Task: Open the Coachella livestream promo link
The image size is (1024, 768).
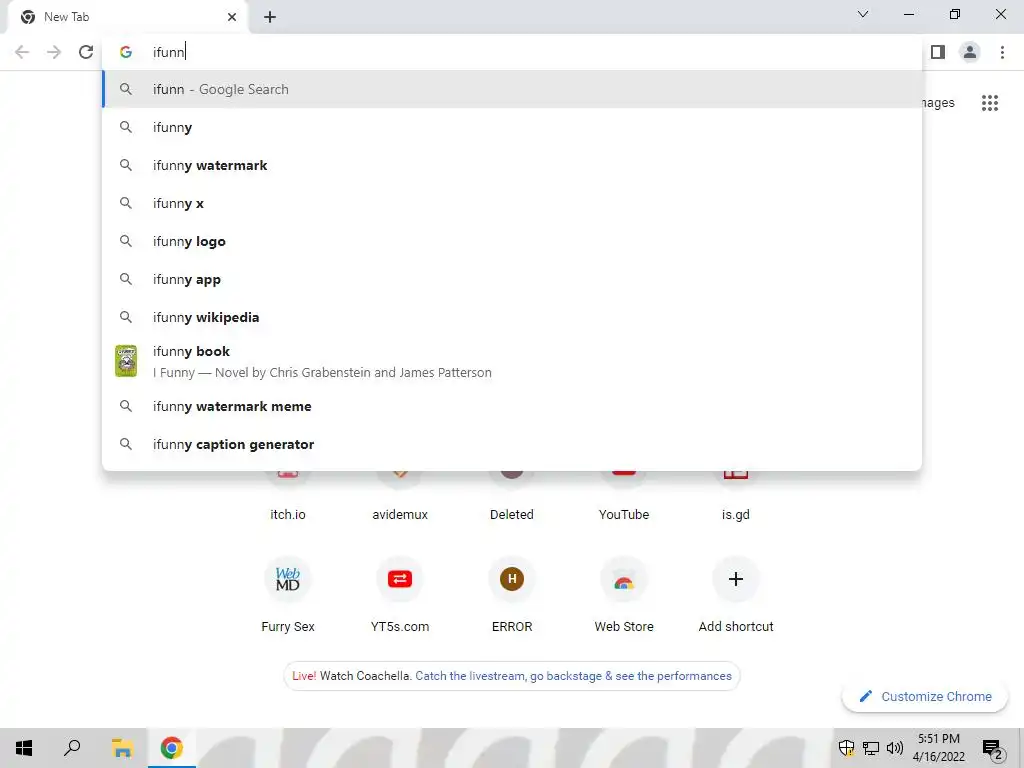Action: point(573,676)
